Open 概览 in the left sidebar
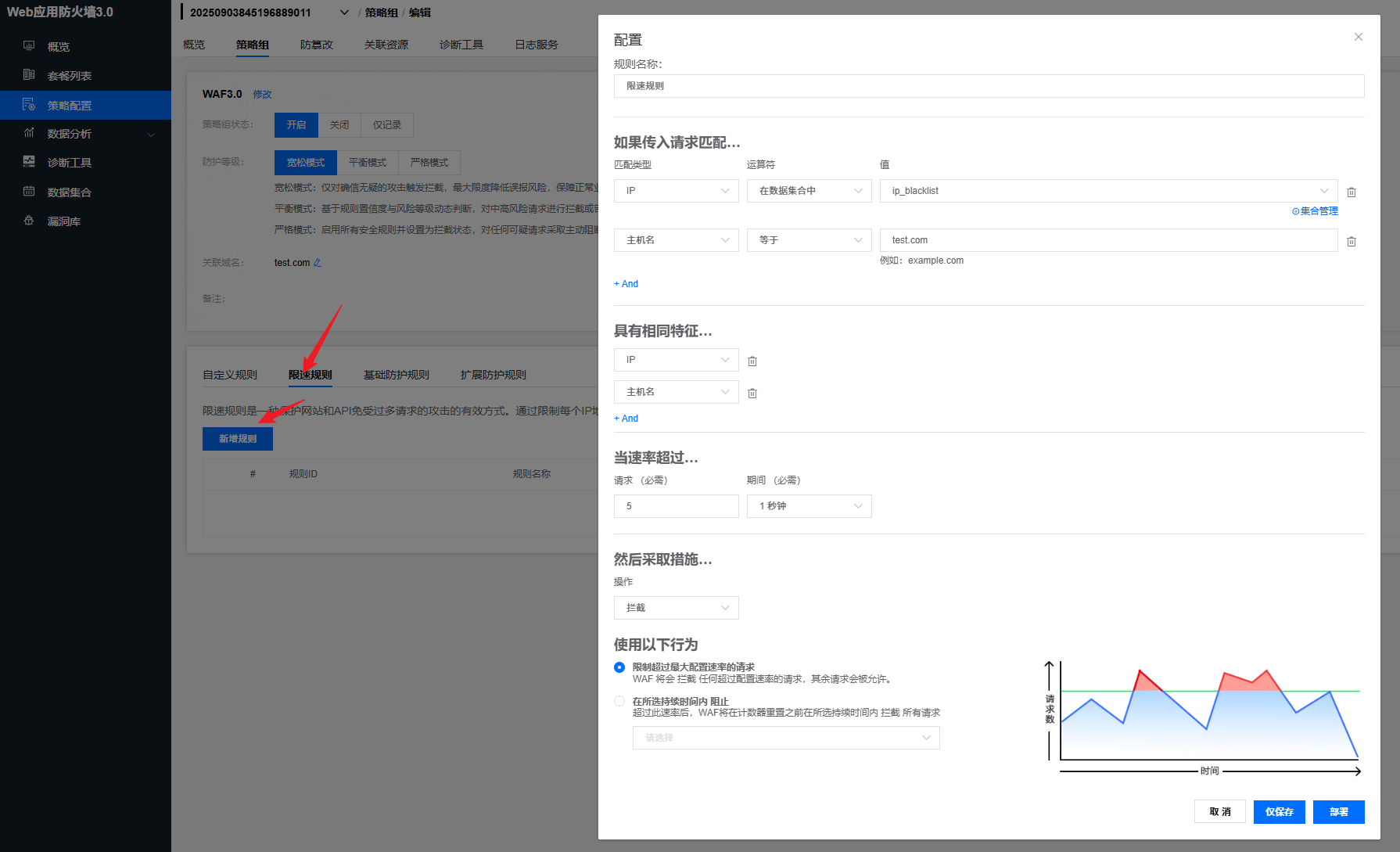1400x852 pixels. pyautogui.click(x=59, y=47)
